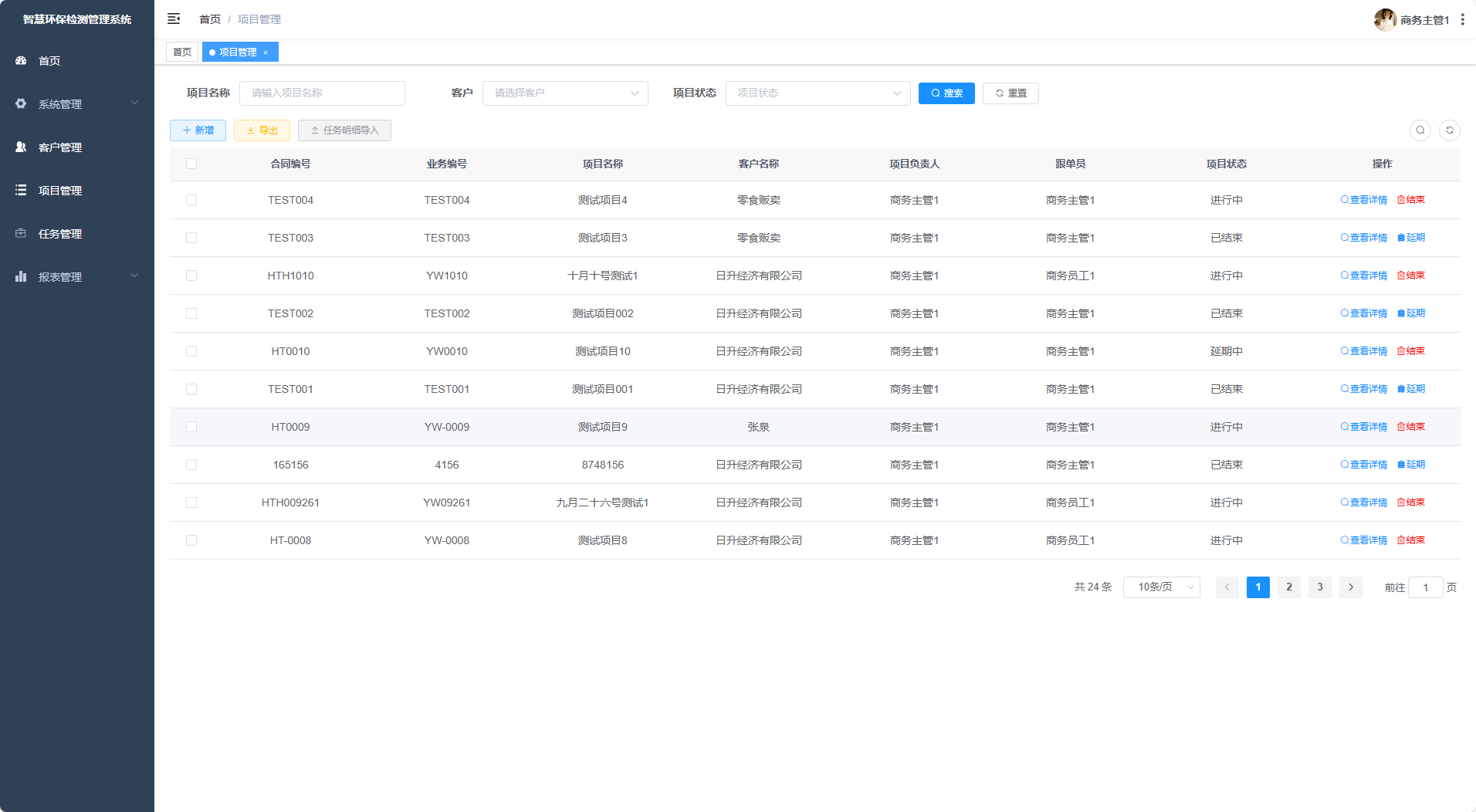Click the round search toggle icon above table
Screen dimensions: 1476x812
coord(1420,130)
